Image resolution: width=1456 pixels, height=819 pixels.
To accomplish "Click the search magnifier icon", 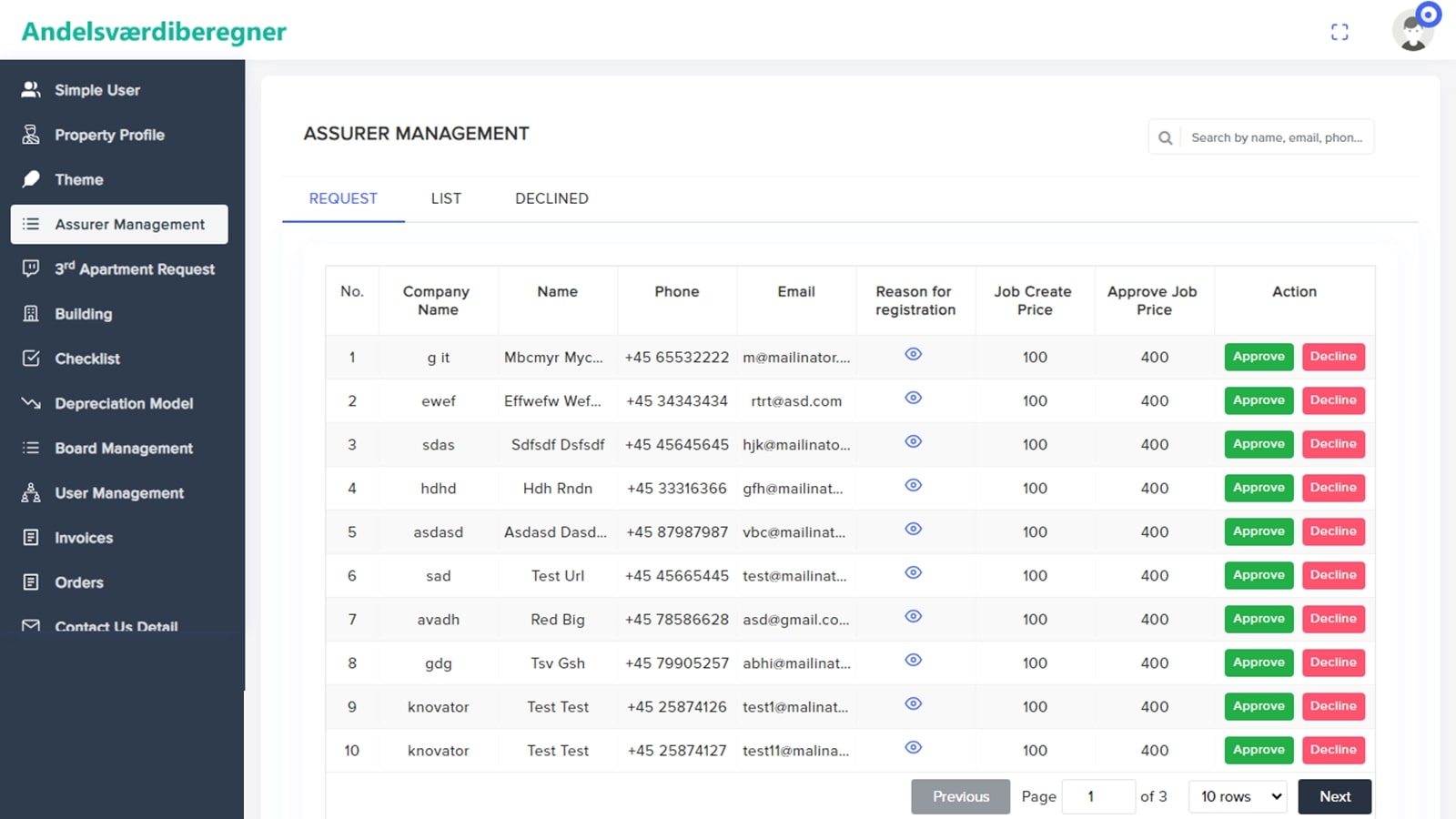I will 1165,138.
